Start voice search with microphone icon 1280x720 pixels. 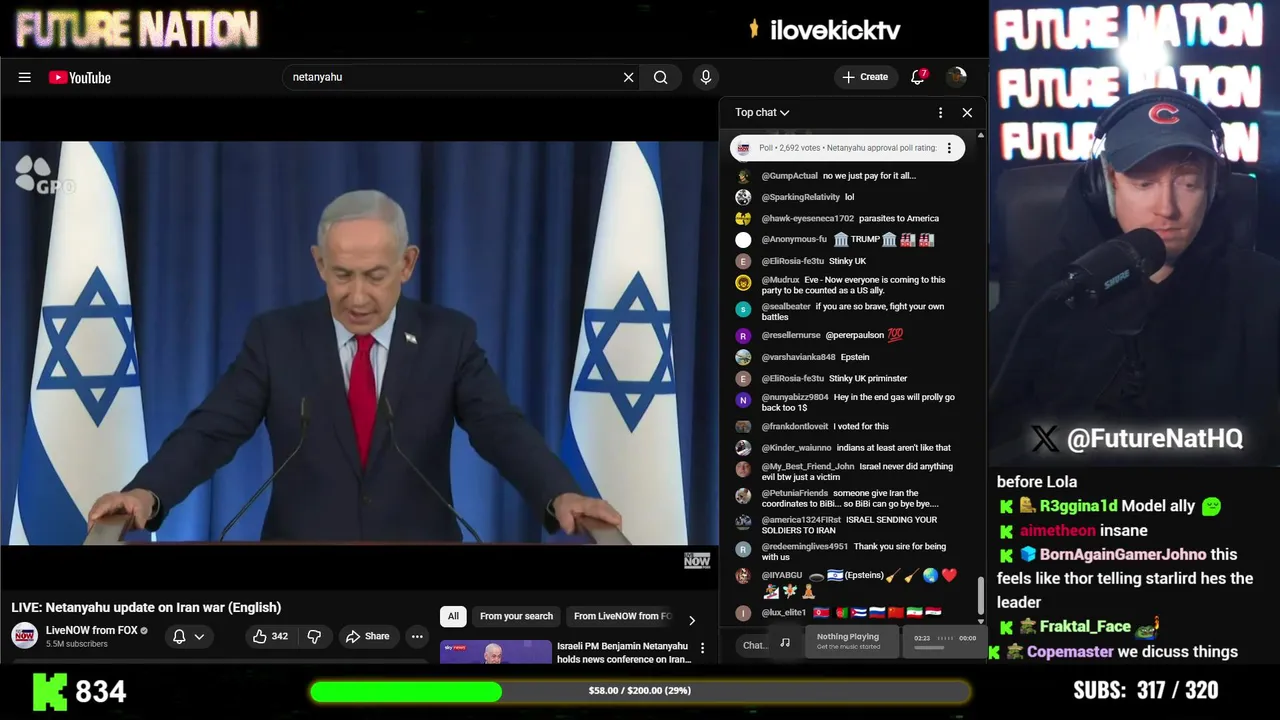point(706,77)
